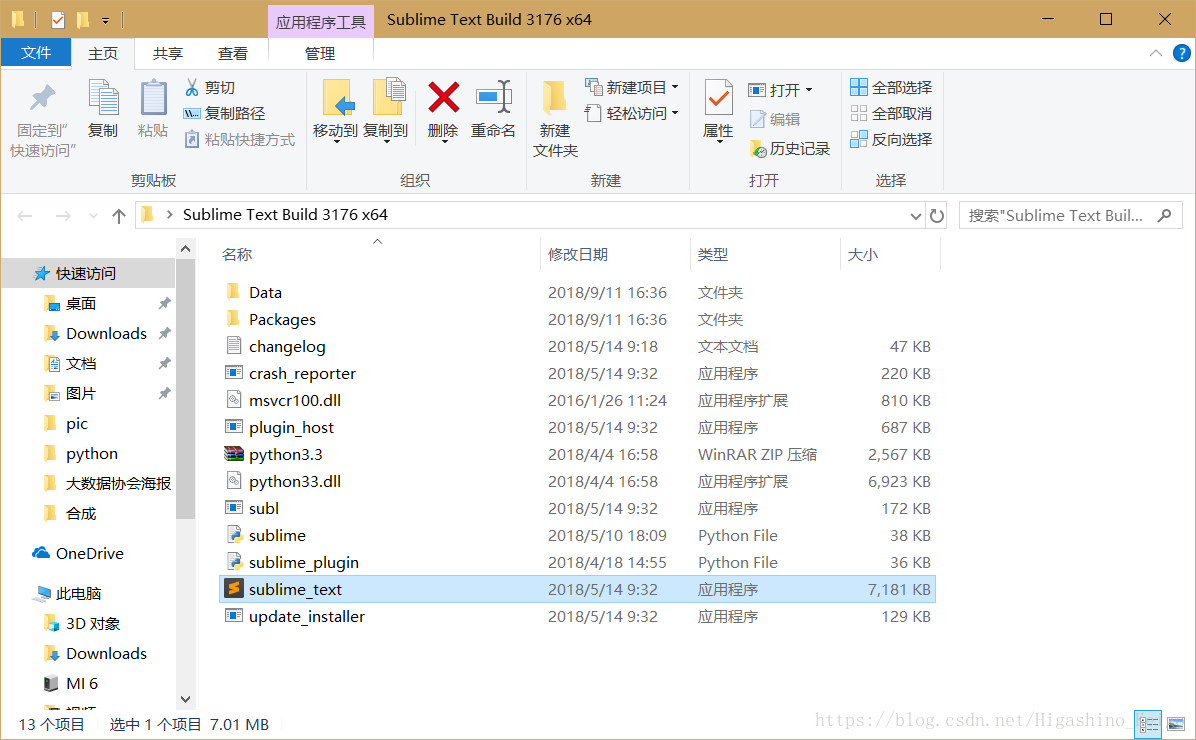Open recent locations dropdown arrow

coord(93,216)
